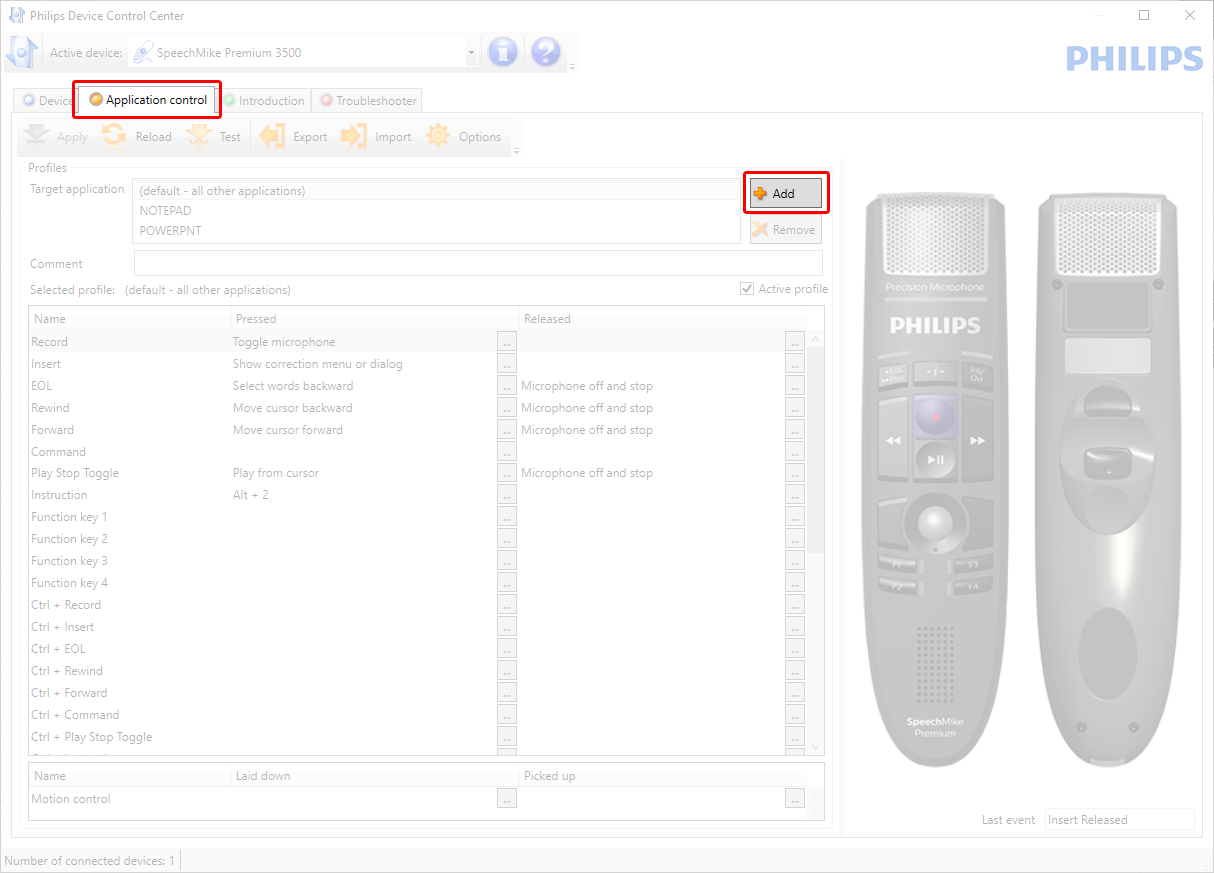Click the Last event field
This screenshot has height=873, width=1214.
tap(1120, 820)
